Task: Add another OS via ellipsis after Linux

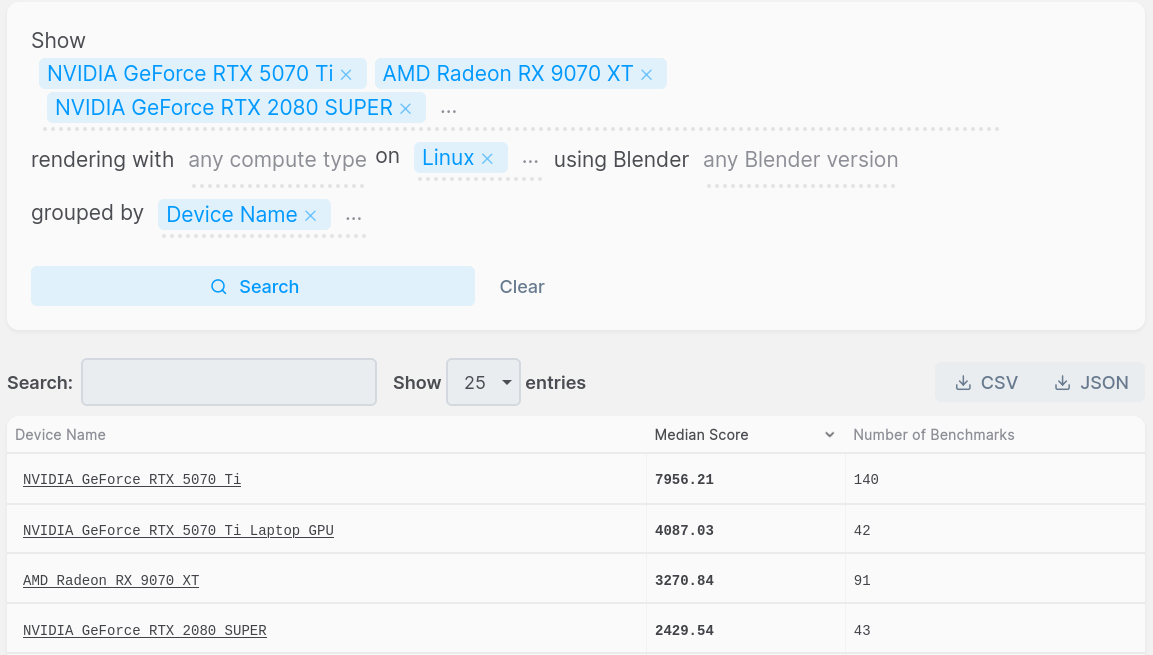Action: 530,159
